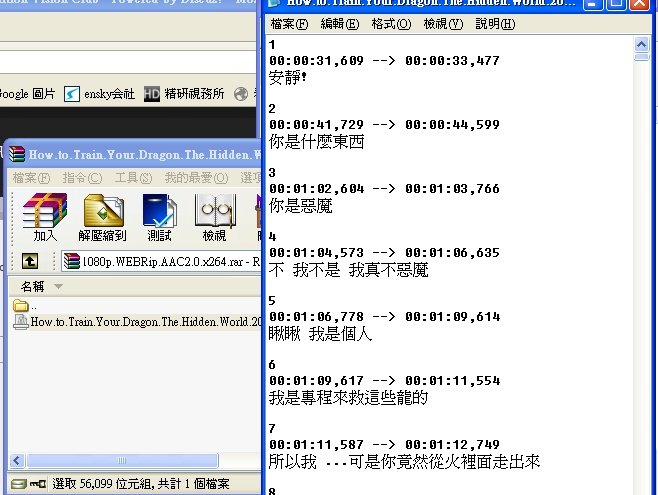Click the key icon in the WinRAR status bar
This screenshot has width=658, height=495.
click(38, 484)
